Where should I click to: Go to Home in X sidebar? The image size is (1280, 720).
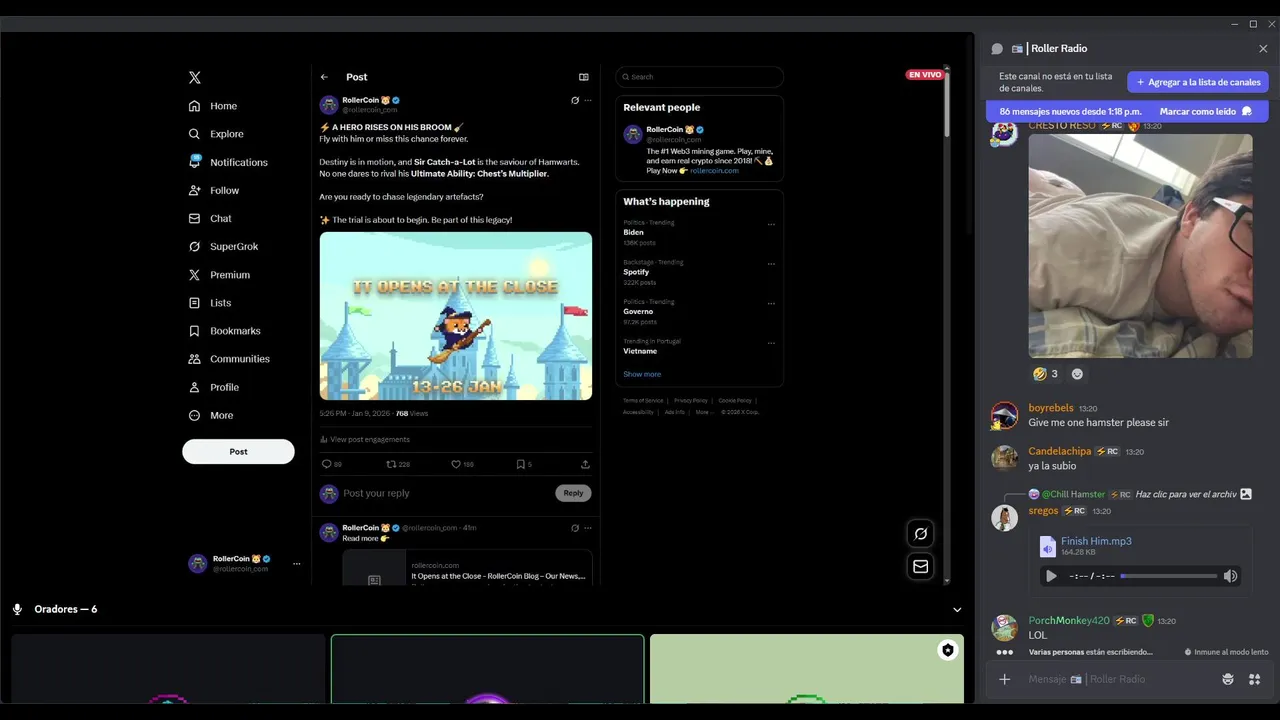click(213, 106)
